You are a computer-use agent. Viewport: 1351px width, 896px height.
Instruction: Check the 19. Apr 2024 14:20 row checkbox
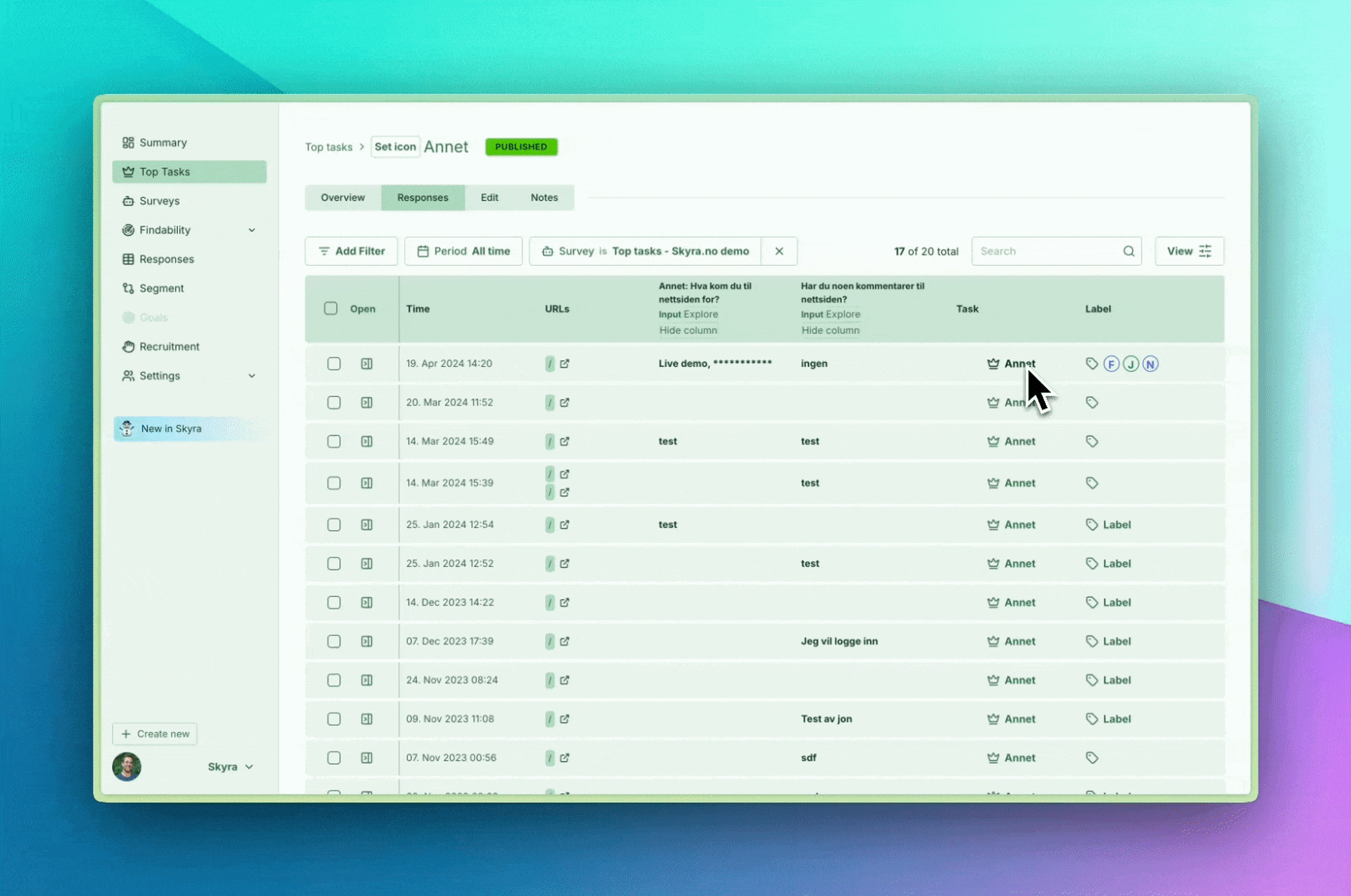pyautogui.click(x=334, y=363)
